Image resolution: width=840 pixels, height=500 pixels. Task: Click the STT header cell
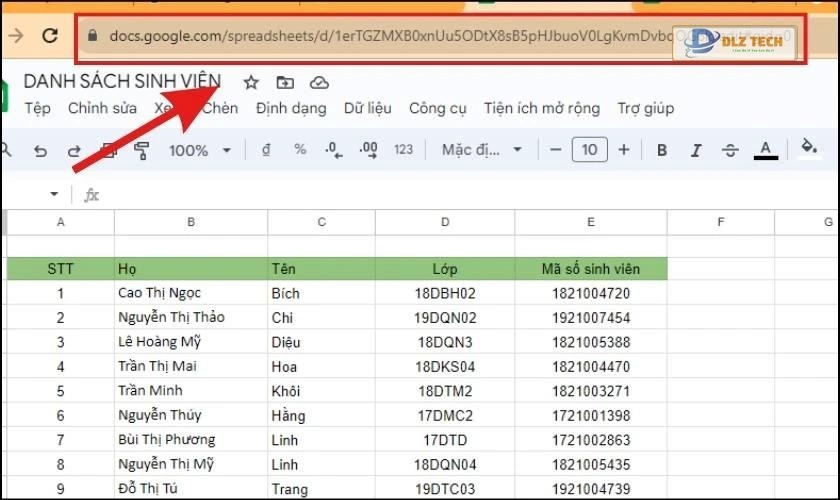[61, 268]
